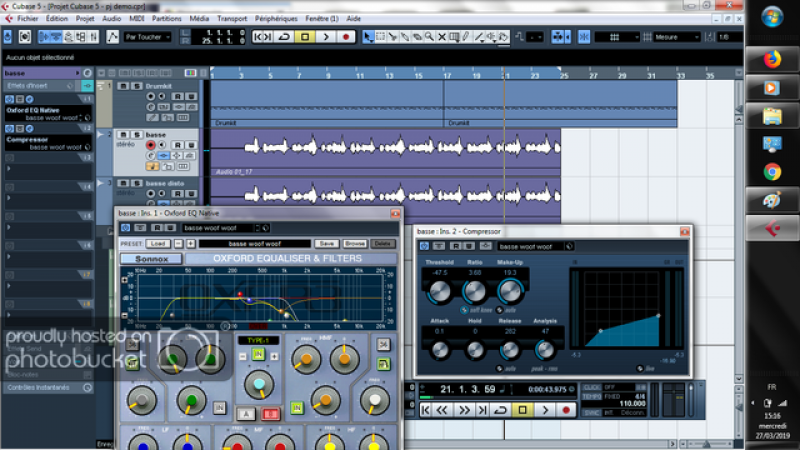
Task: Open the Transport menu
Action: [232, 18]
